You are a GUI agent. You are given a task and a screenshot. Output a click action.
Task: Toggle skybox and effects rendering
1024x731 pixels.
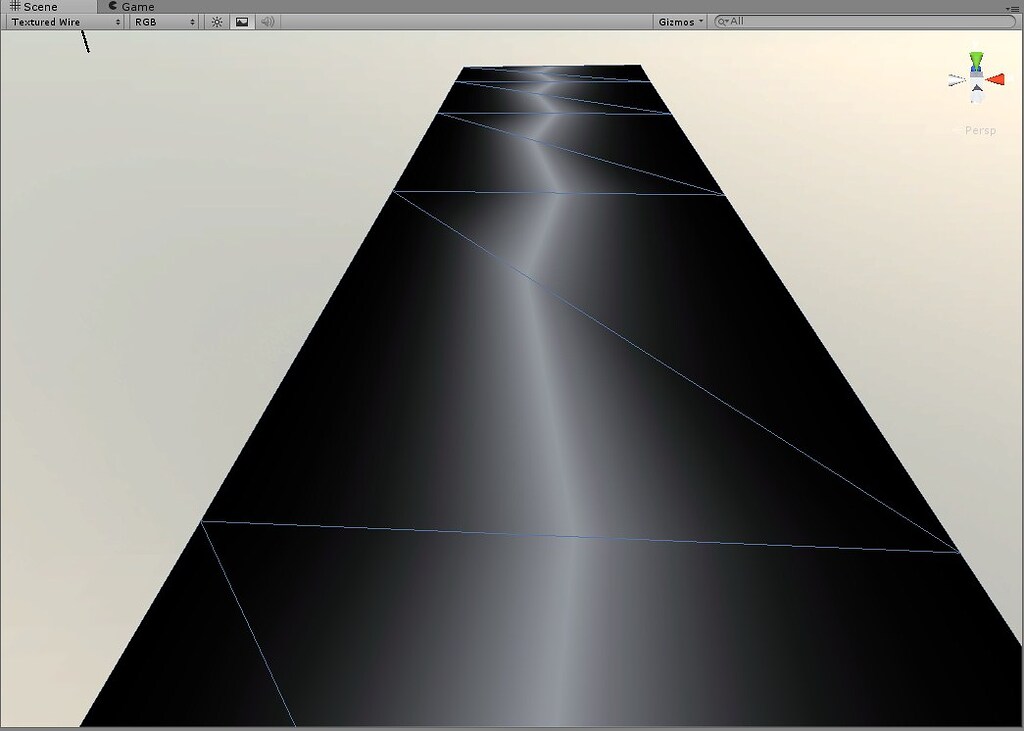click(242, 21)
